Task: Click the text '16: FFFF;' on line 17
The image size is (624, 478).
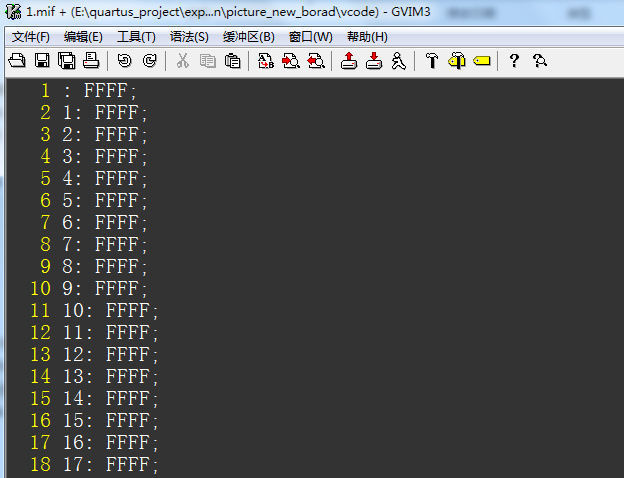Action: coord(110,442)
